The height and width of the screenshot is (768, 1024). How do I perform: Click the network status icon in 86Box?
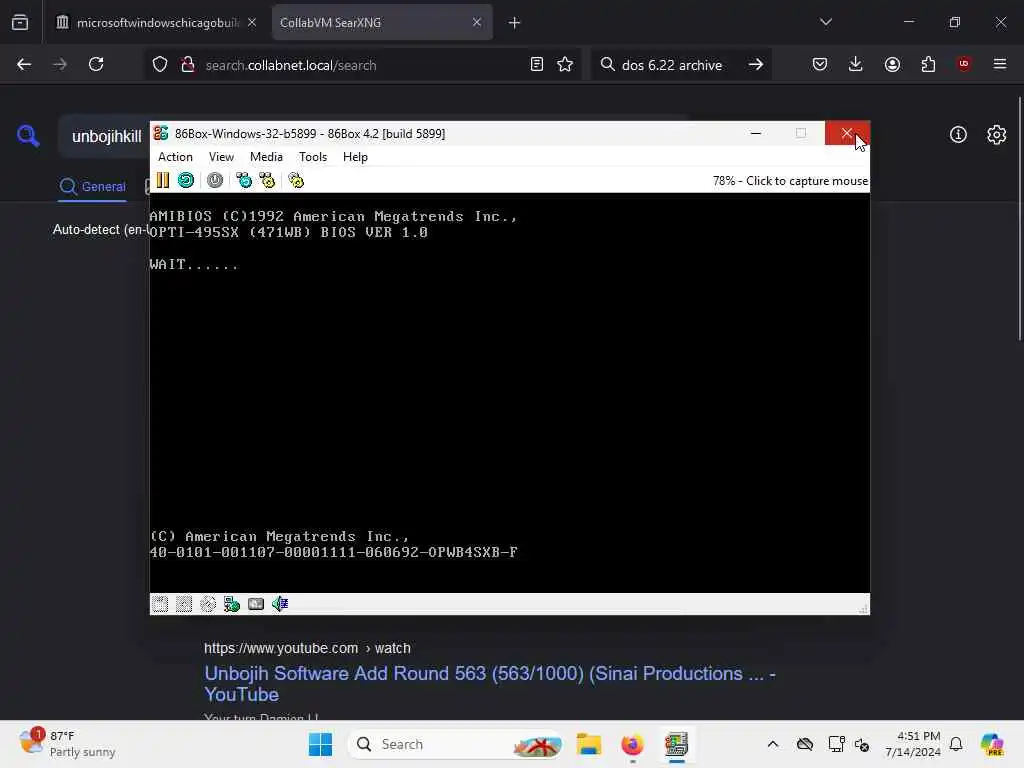coord(232,604)
